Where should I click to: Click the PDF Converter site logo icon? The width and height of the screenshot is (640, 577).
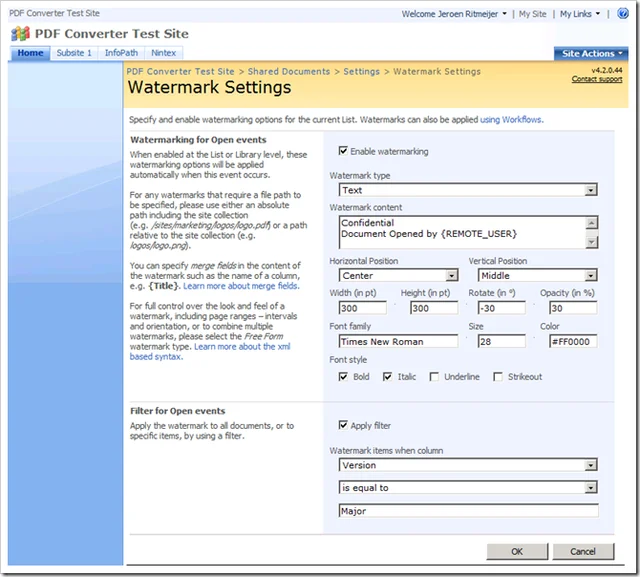[22, 34]
